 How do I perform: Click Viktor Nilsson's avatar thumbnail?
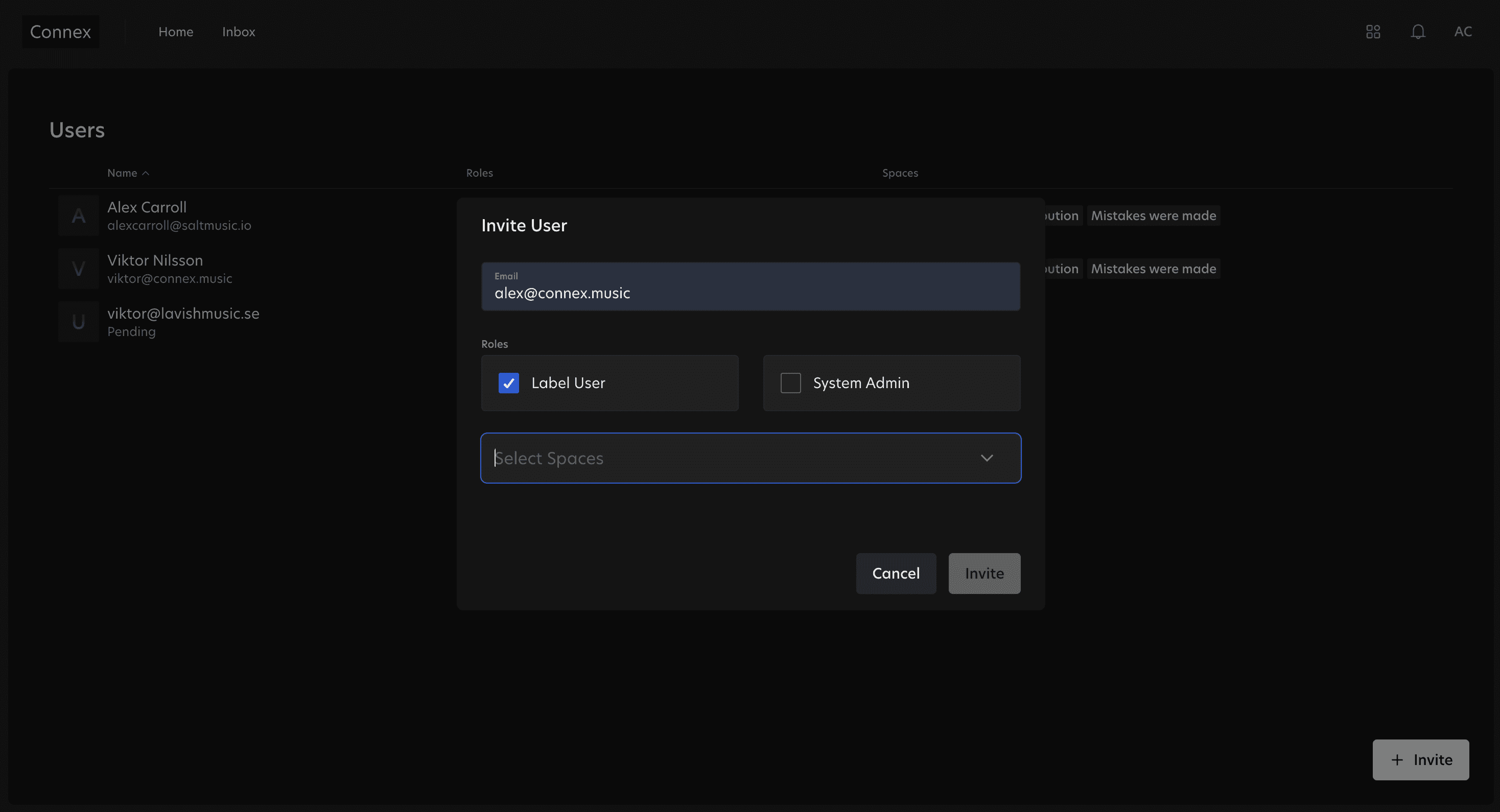tap(78, 269)
